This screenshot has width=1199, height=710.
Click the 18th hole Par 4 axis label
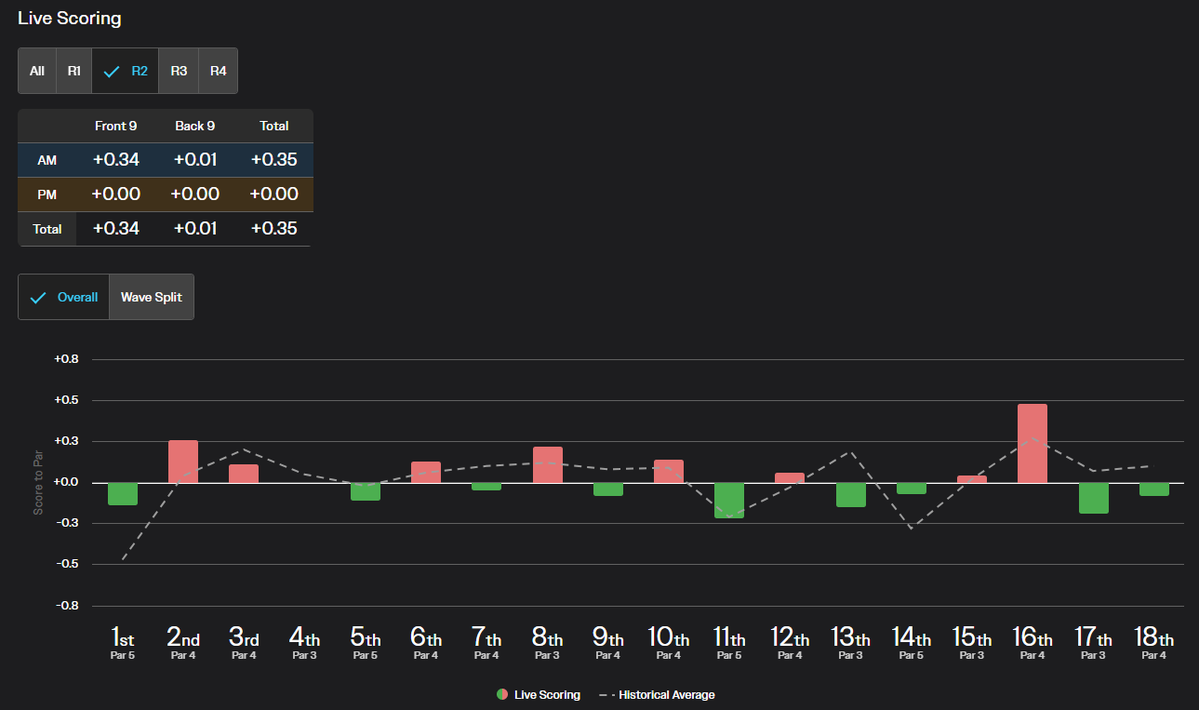click(1154, 642)
